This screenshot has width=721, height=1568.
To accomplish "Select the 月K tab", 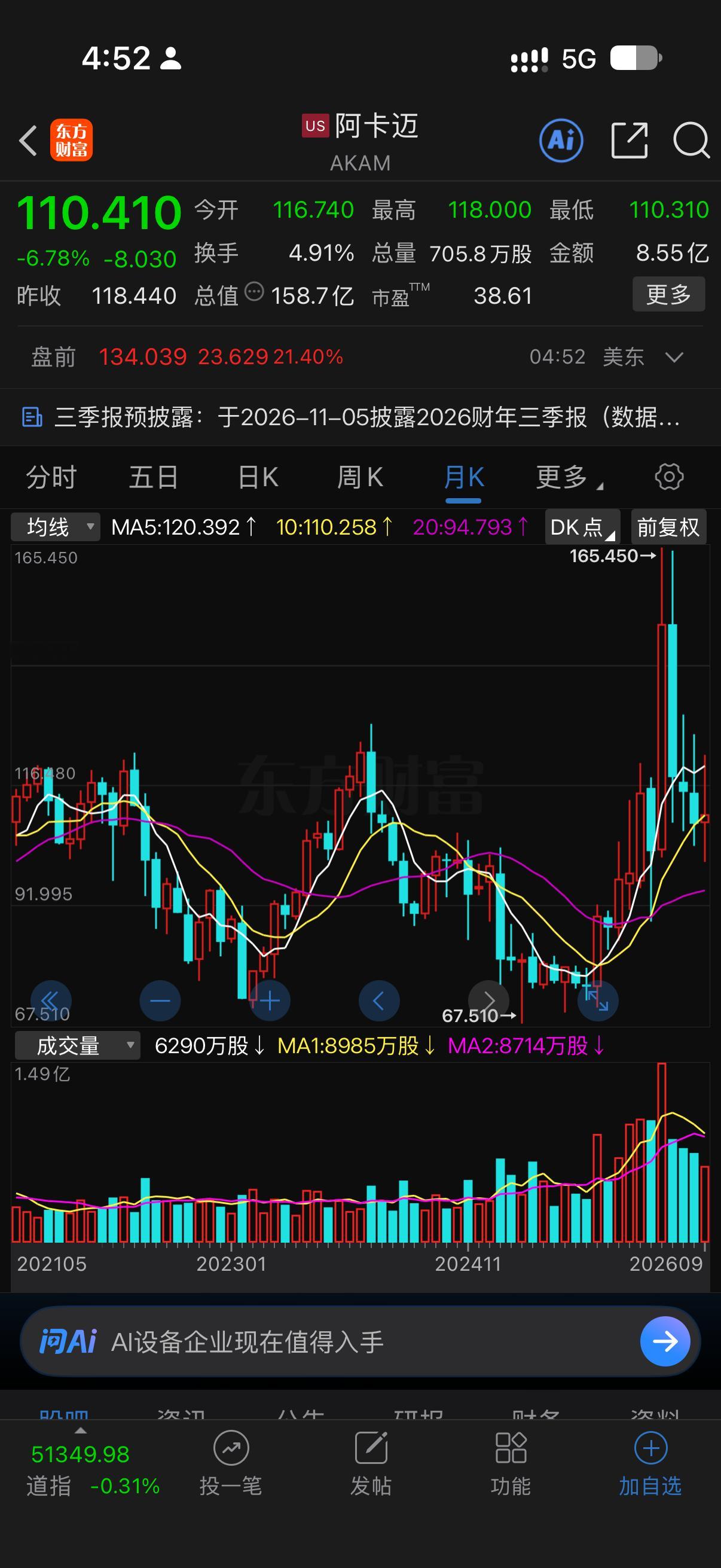I will (464, 477).
